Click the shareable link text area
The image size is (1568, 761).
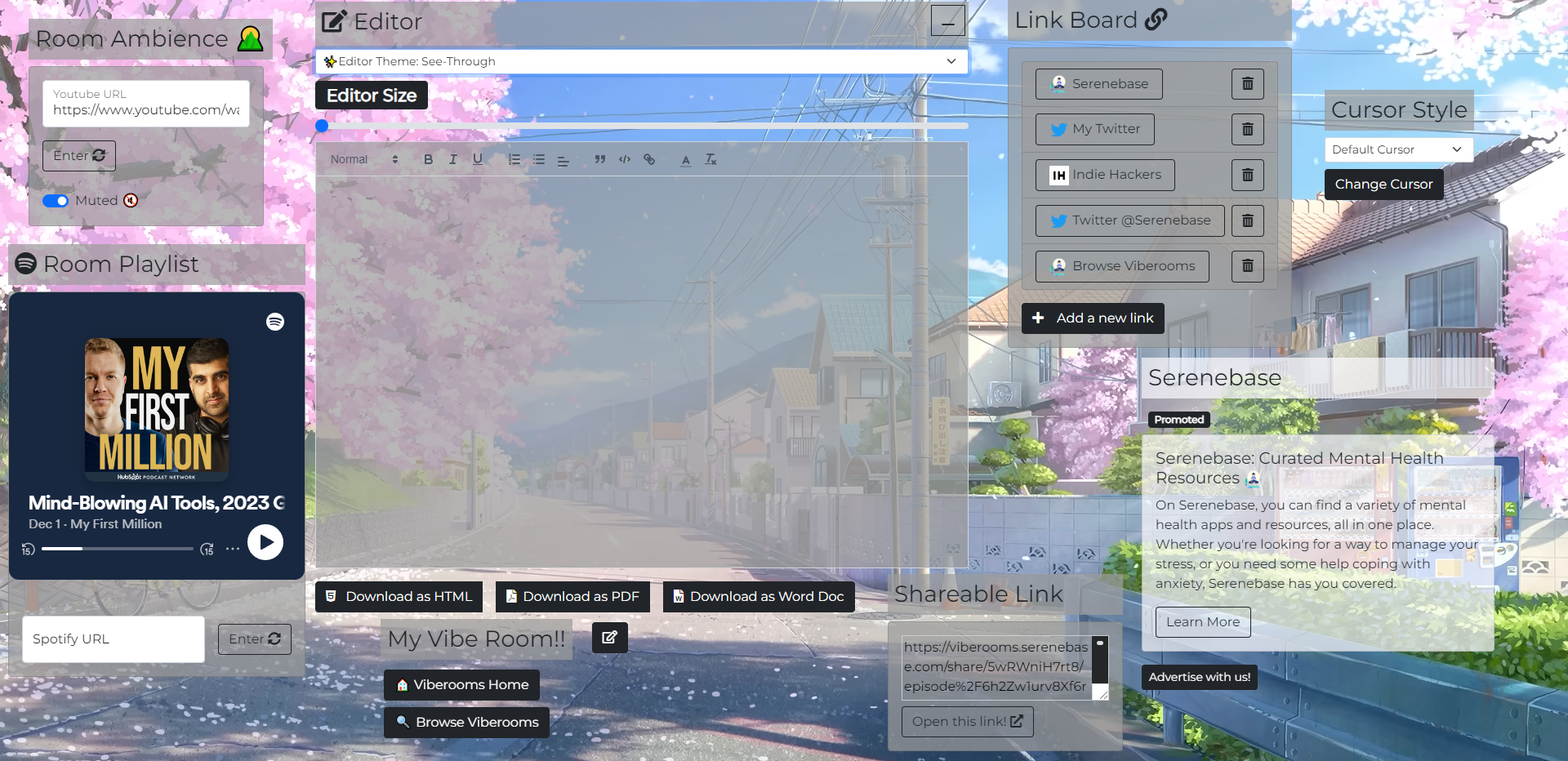point(996,667)
